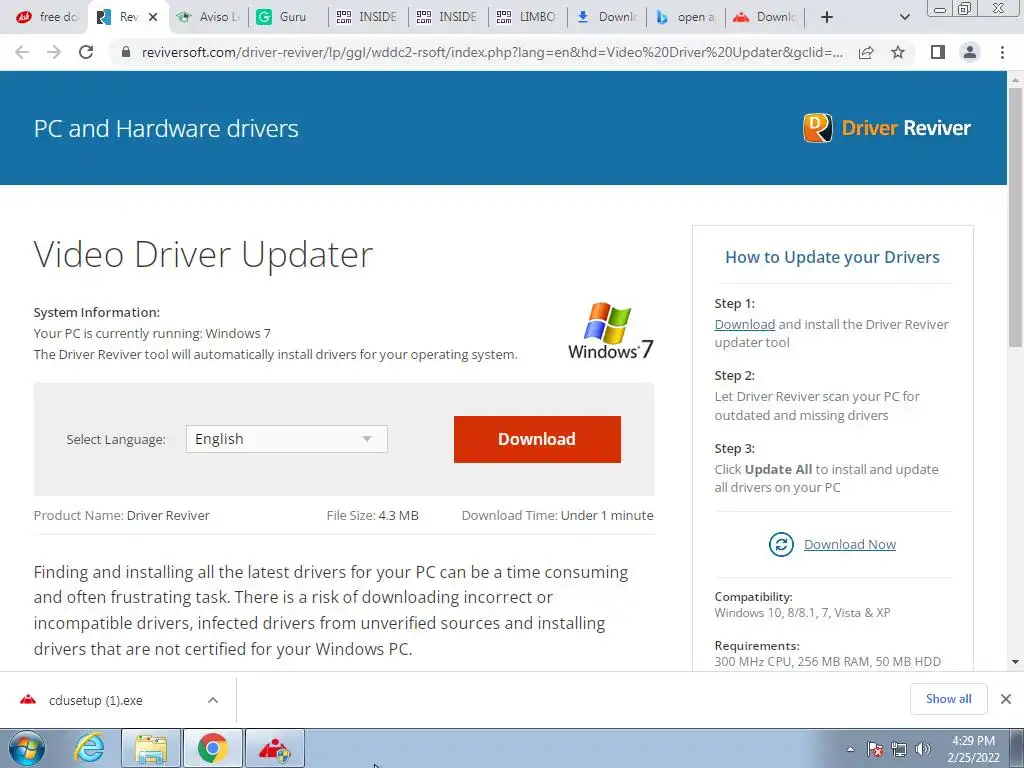
Task: Close the downloads bar
Action: pos(1006,699)
